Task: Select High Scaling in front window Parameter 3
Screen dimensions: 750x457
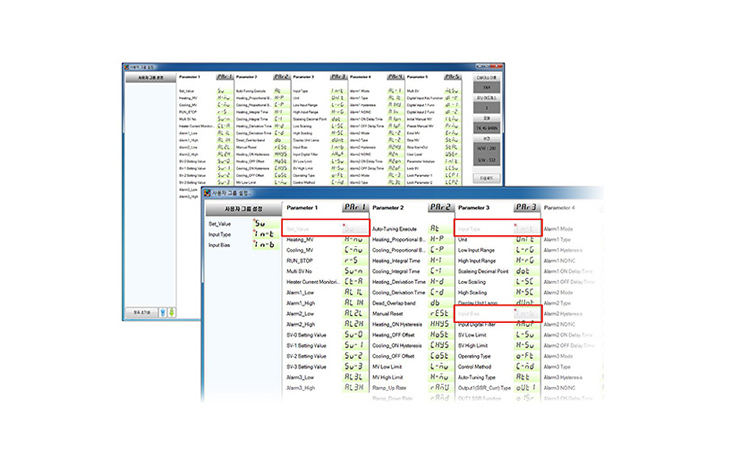Action: coord(472,292)
